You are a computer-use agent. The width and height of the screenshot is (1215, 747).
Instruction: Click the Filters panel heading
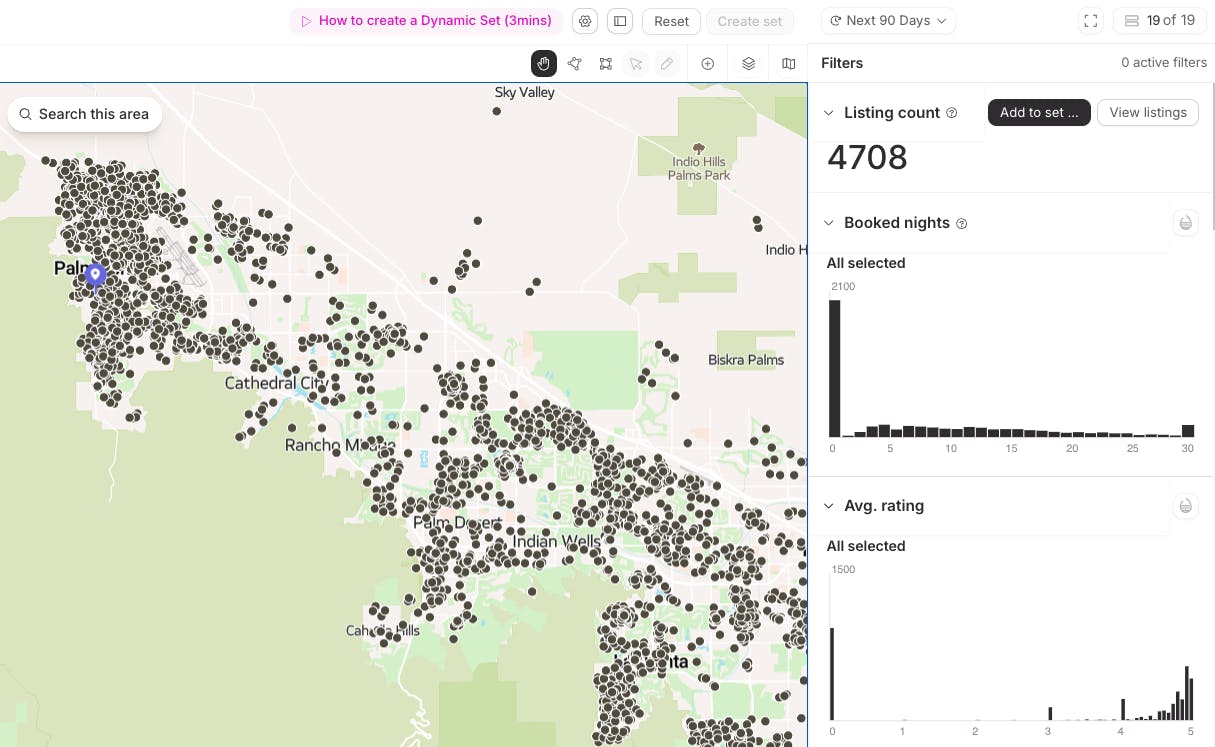coord(842,63)
